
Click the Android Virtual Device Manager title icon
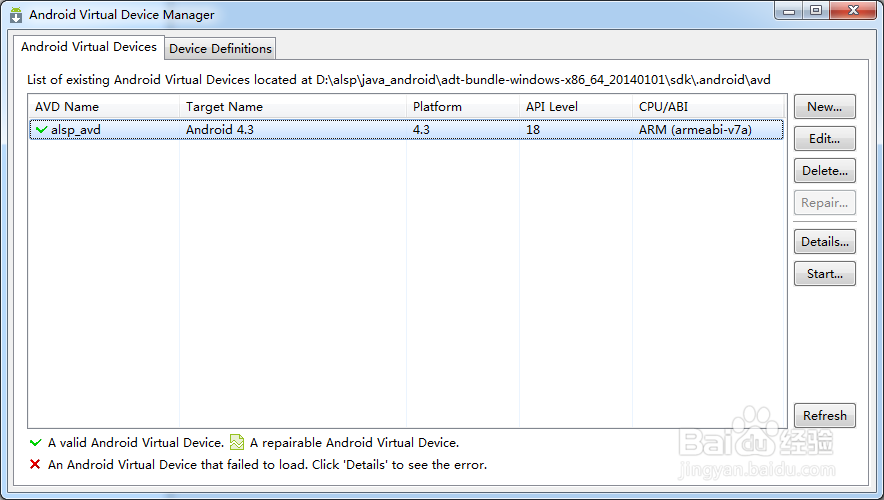click(x=16, y=15)
